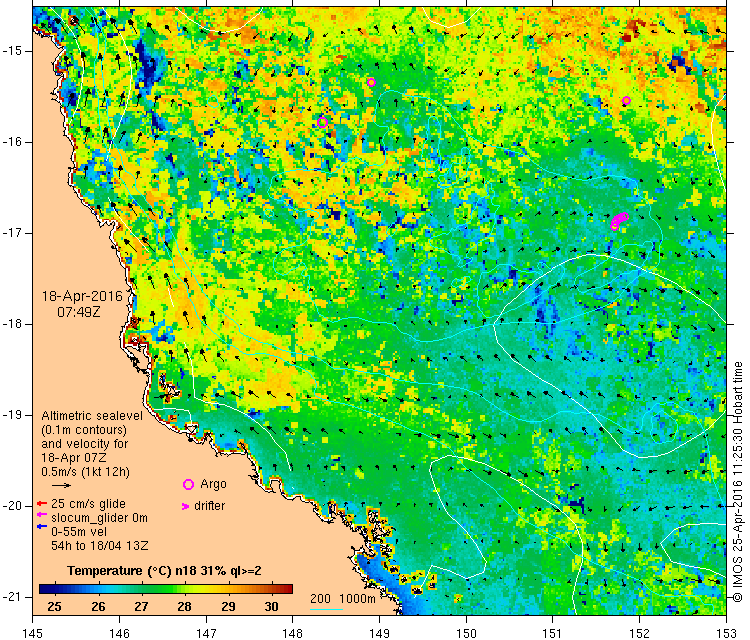Click the '0.5m/s (1kt 12h)' text
Viewport: 750px width, 640px height.
86,472
